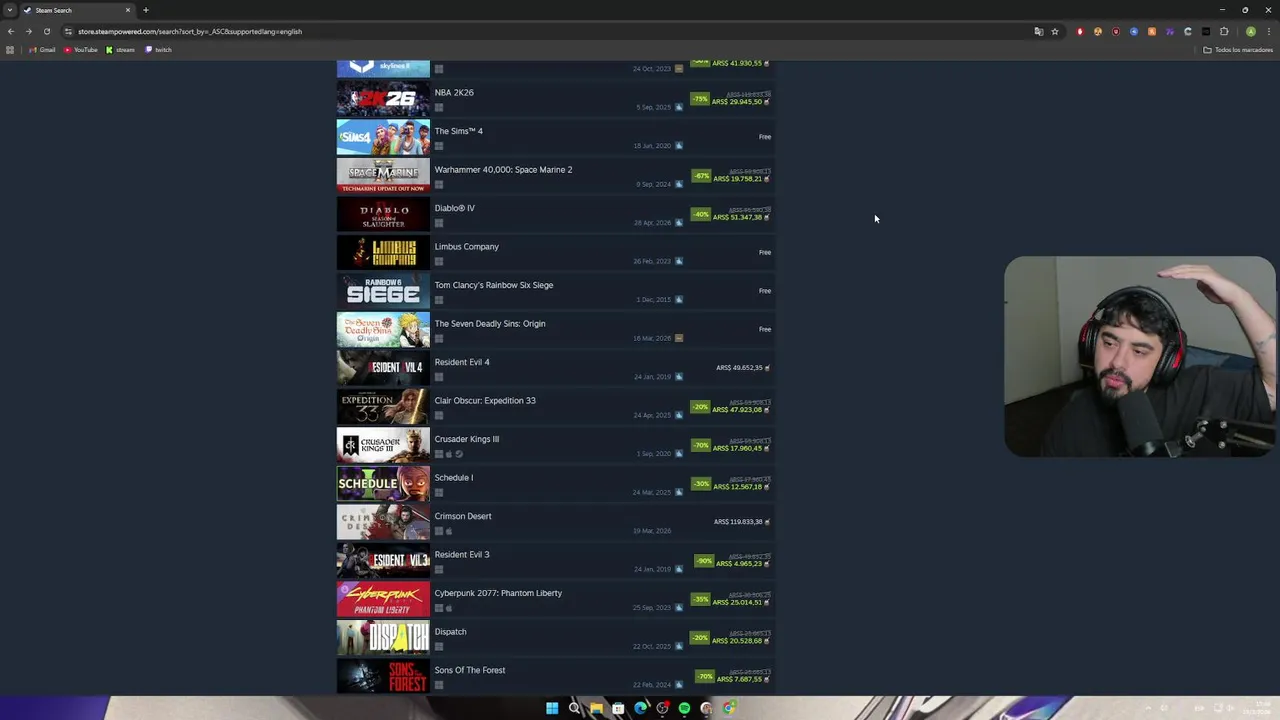Click the Sons Of The Forest title
1280x720 pixels.
click(470, 670)
